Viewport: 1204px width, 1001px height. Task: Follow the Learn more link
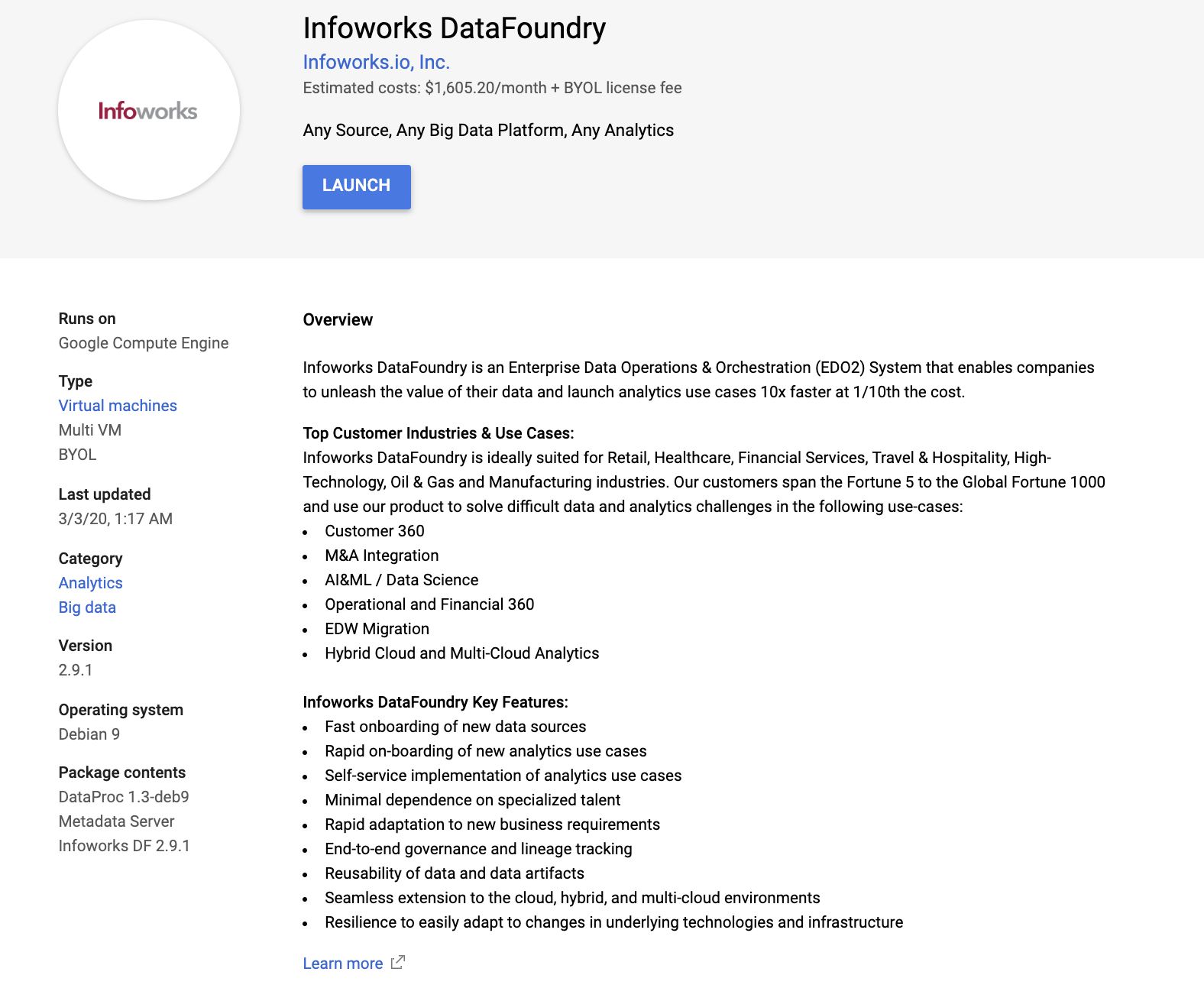point(342,964)
